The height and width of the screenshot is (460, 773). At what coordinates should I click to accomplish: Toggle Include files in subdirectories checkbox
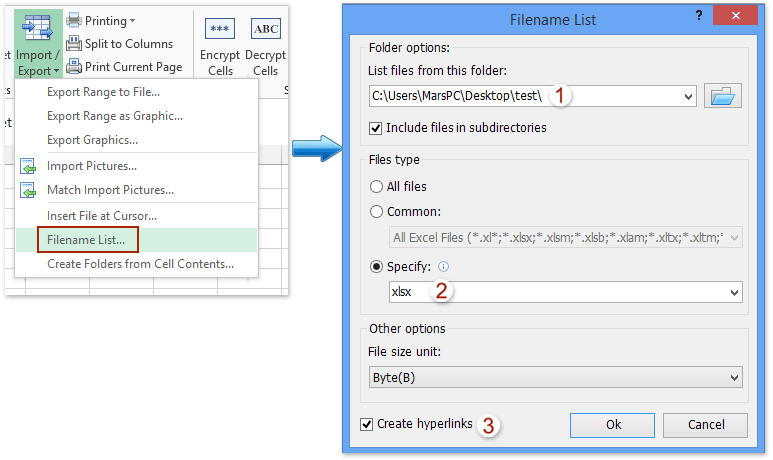[376, 128]
